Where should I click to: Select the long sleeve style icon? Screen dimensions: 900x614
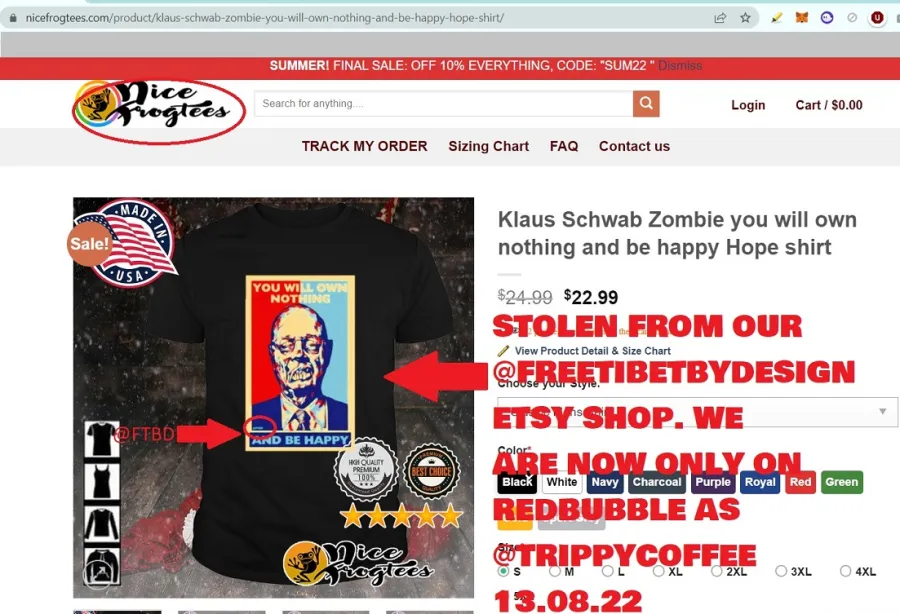(102, 523)
